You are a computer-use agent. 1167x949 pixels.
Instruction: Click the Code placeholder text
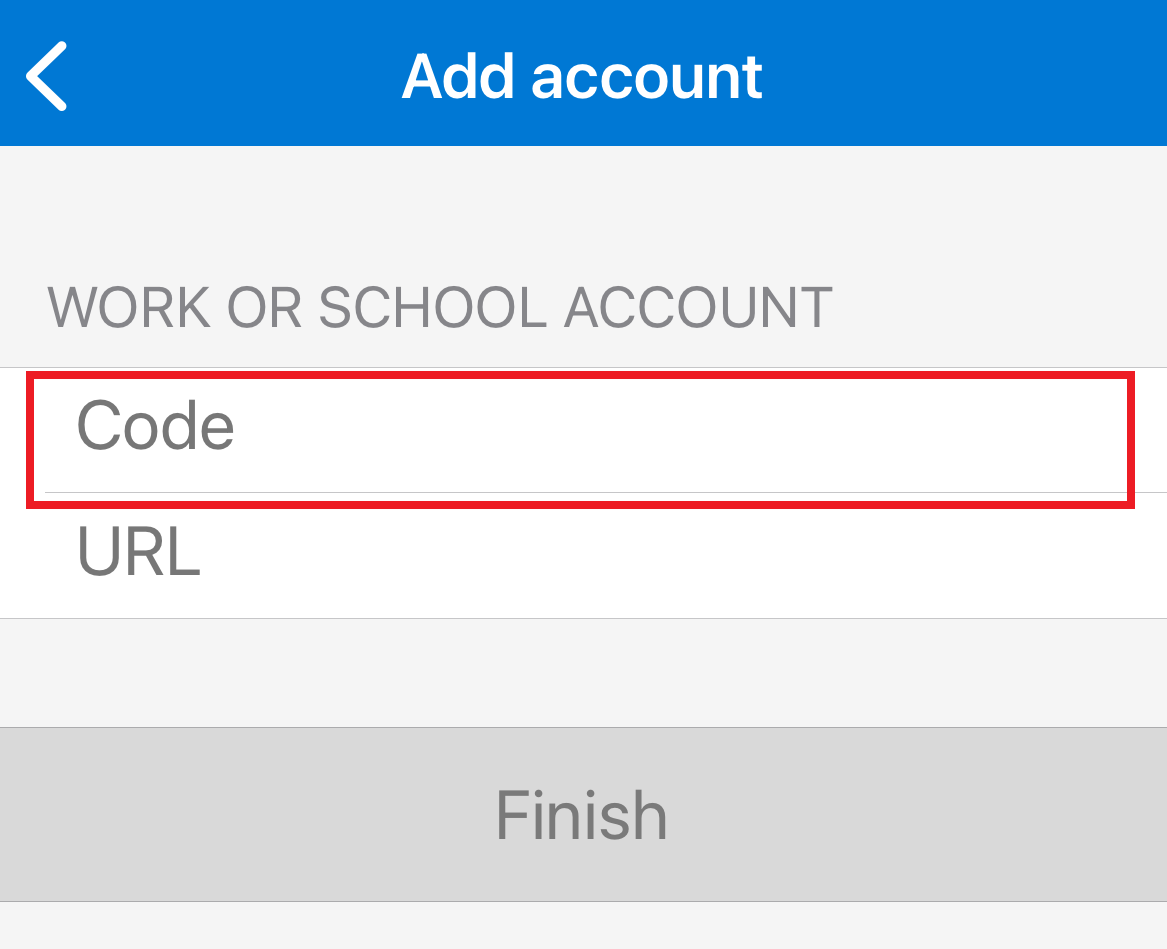[x=156, y=427]
